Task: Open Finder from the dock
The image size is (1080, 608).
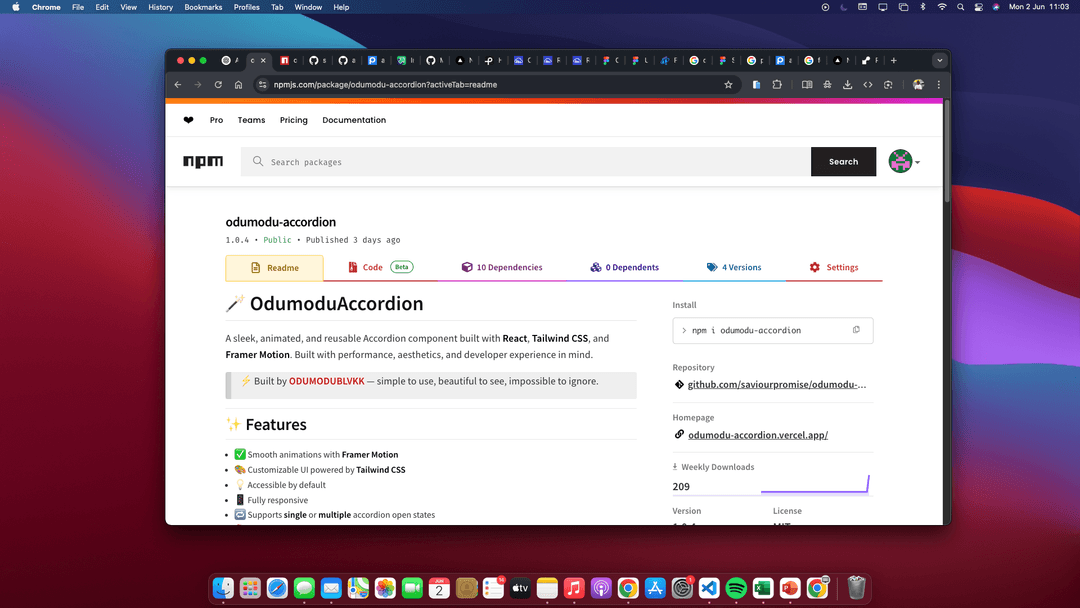Action: (222, 588)
